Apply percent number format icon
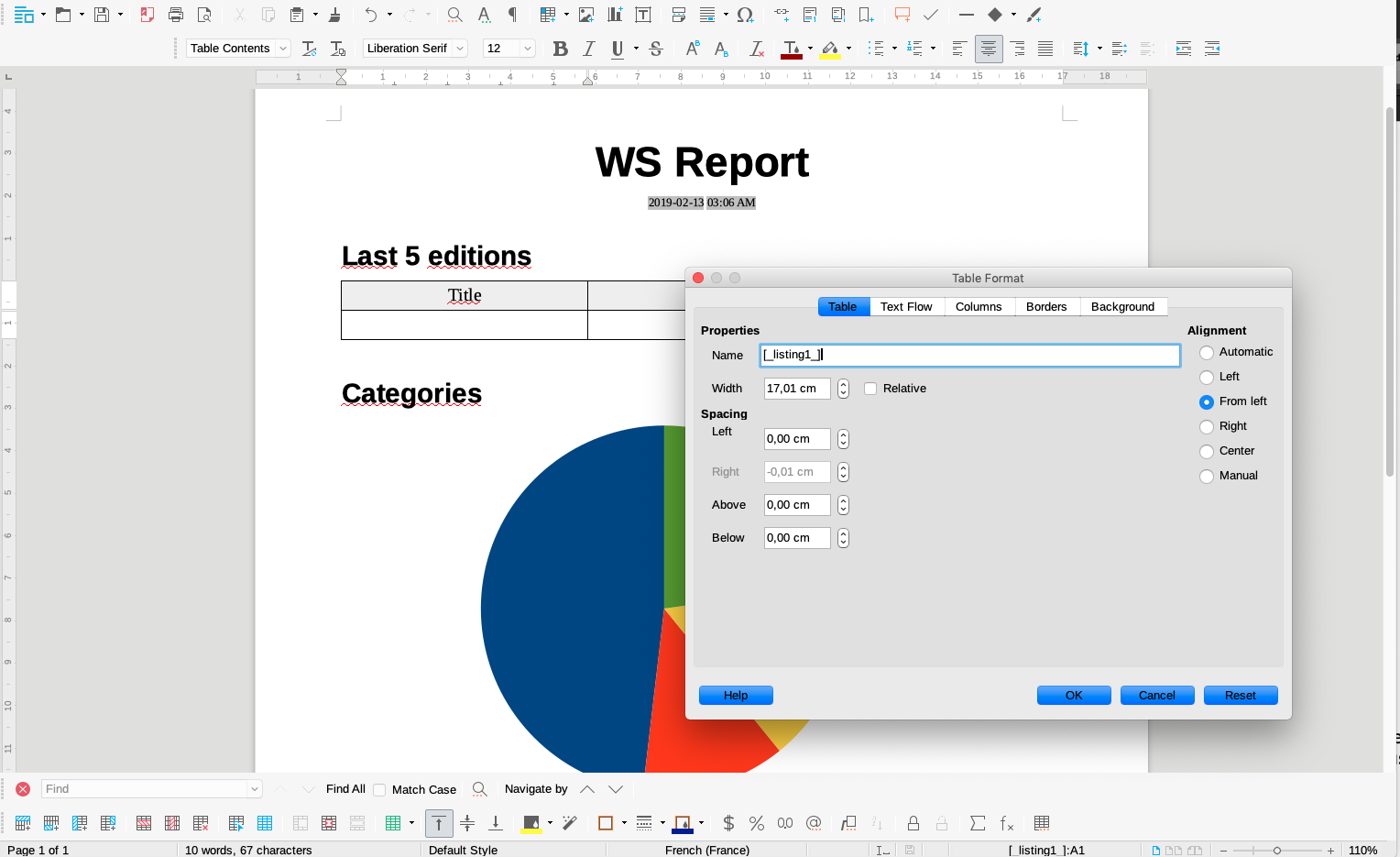Viewport: 1400px width, 857px height. tap(757, 823)
